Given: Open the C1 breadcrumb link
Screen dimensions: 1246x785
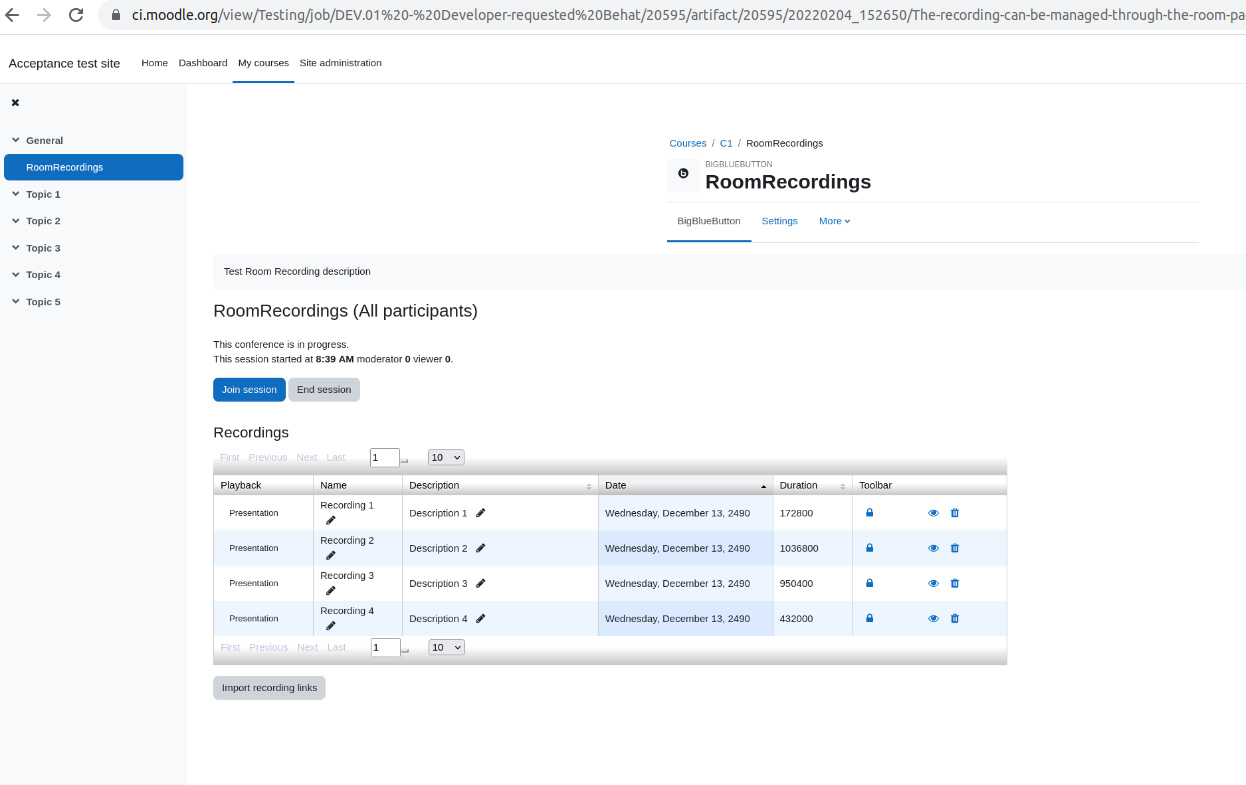Looking at the screenshot, I should click(726, 143).
